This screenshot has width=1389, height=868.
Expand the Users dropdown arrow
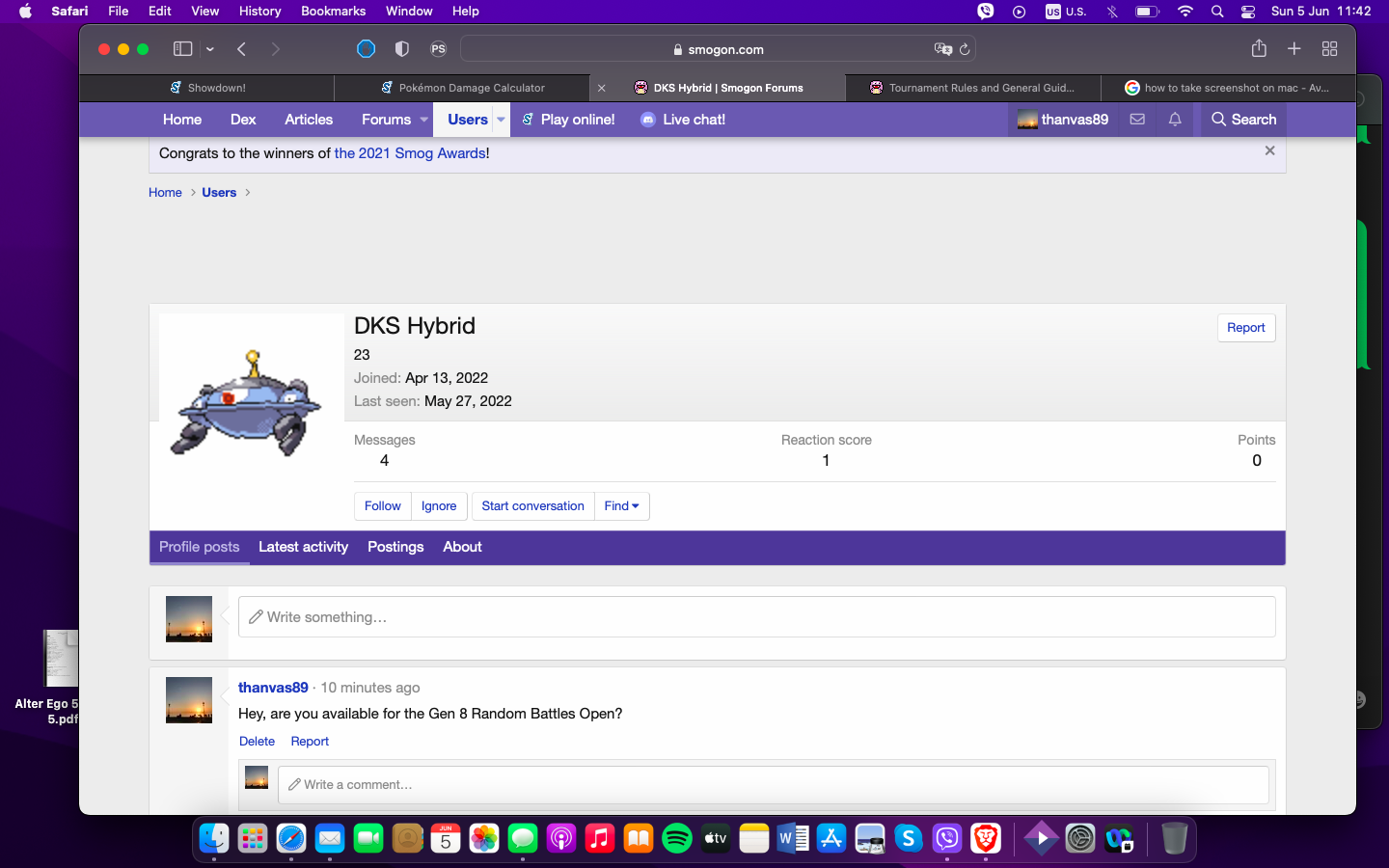[x=501, y=120]
